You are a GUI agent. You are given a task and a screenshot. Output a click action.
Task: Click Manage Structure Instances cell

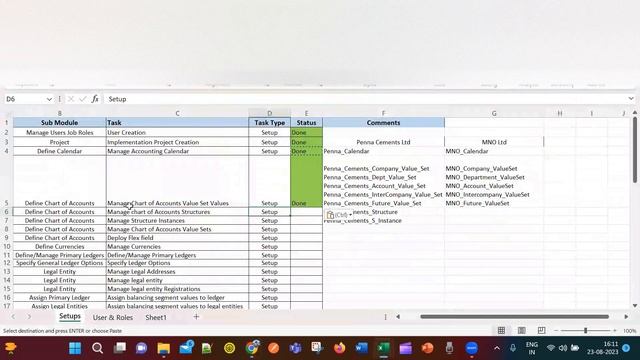click(x=177, y=220)
